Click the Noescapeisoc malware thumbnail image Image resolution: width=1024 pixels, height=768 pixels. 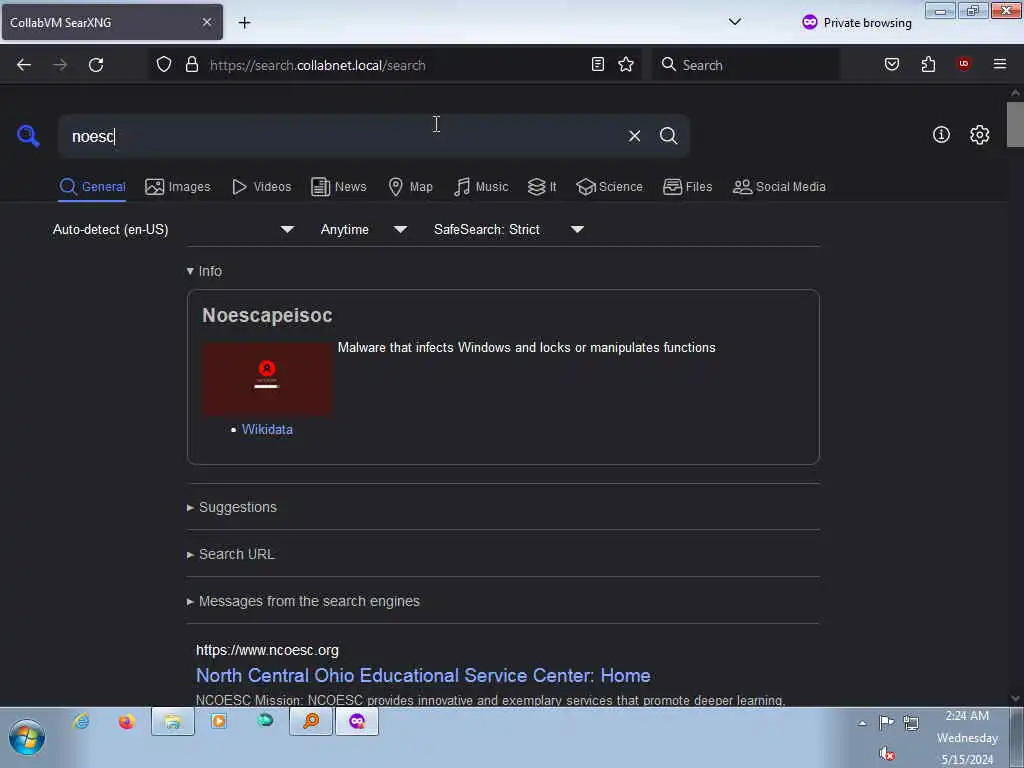click(x=266, y=379)
